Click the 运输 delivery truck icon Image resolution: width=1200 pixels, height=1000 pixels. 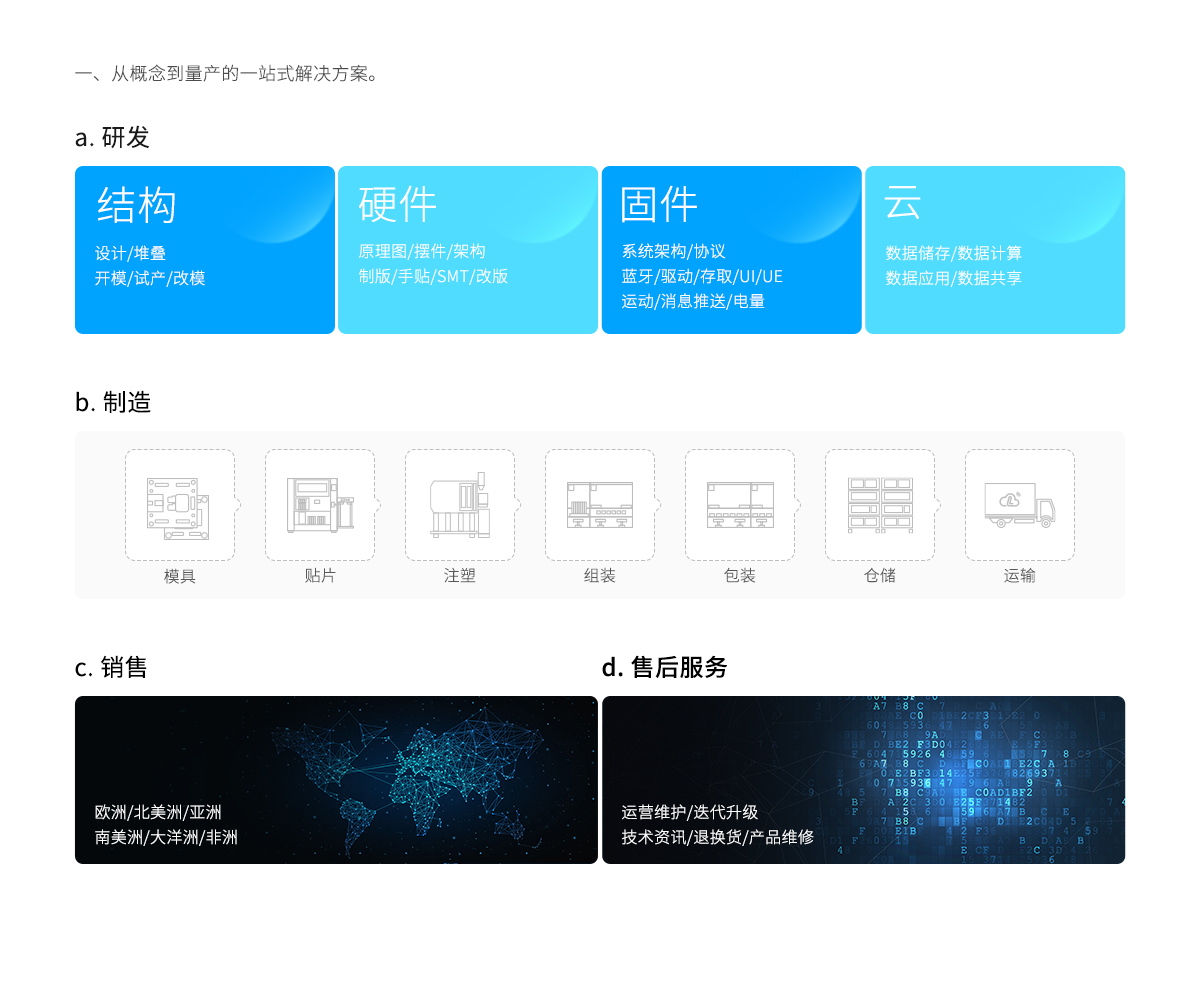pyautogui.click(x=1020, y=505)
